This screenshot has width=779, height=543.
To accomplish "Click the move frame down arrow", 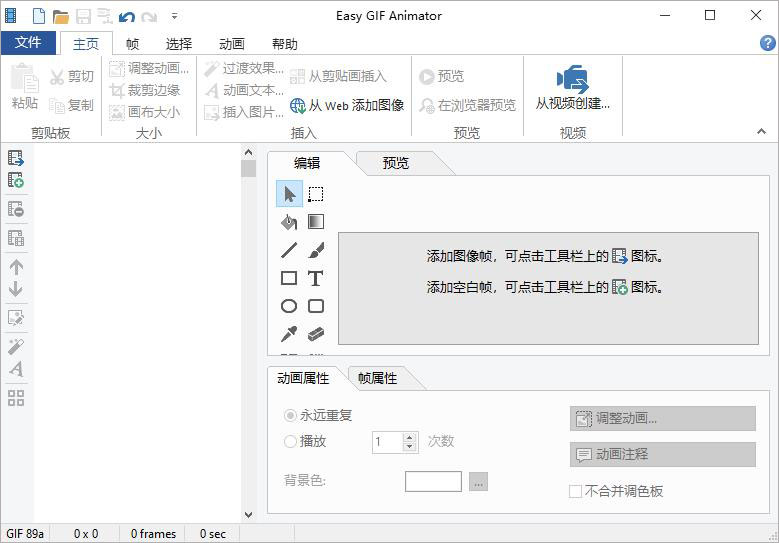I will pos(16,289).
